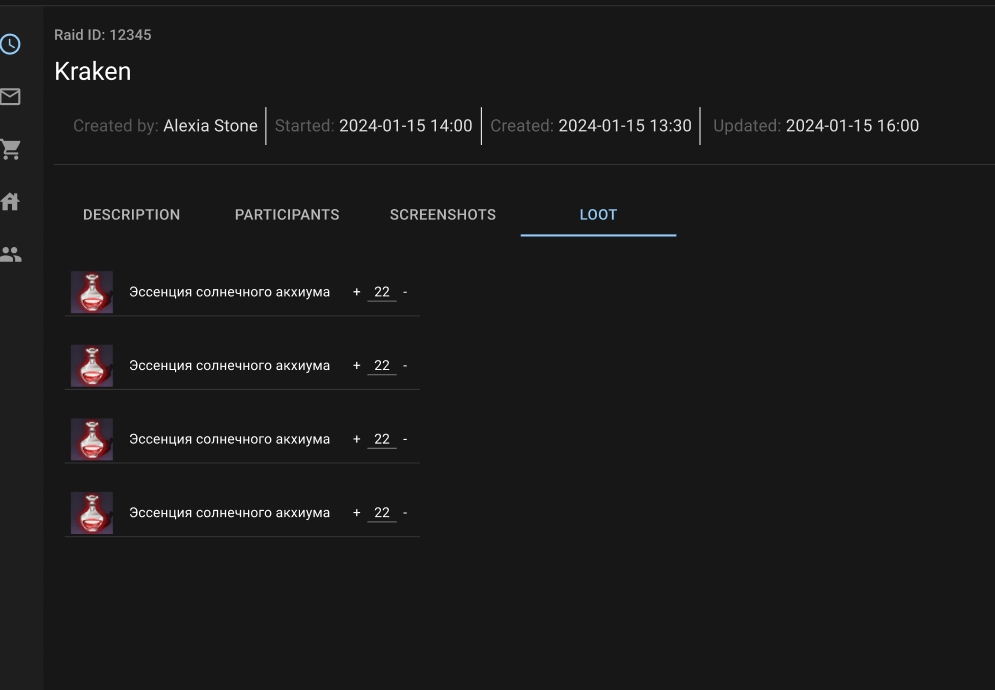Switch to the Description tab

pyautogui.click(x=131, y=215)
